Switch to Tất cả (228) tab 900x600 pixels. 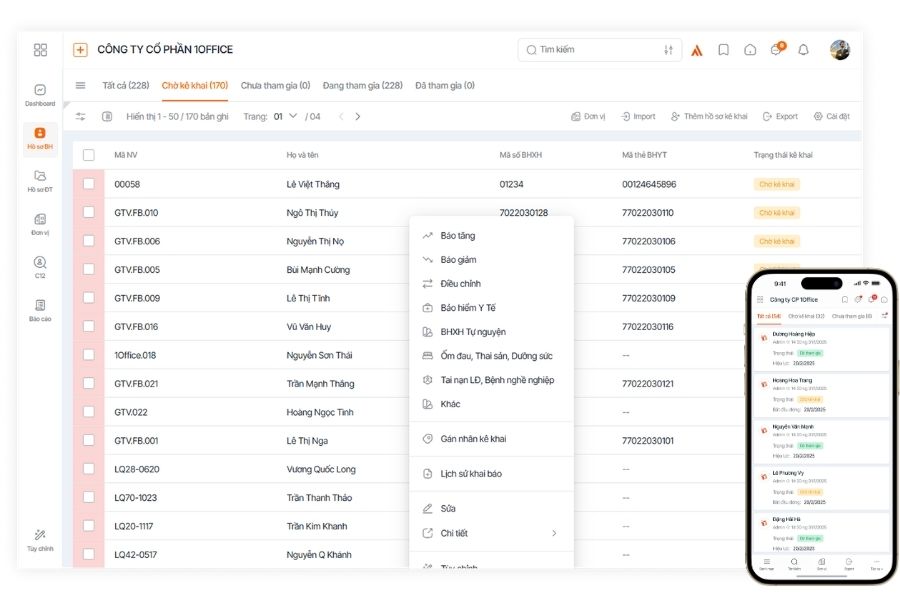(x=126, y=86)
